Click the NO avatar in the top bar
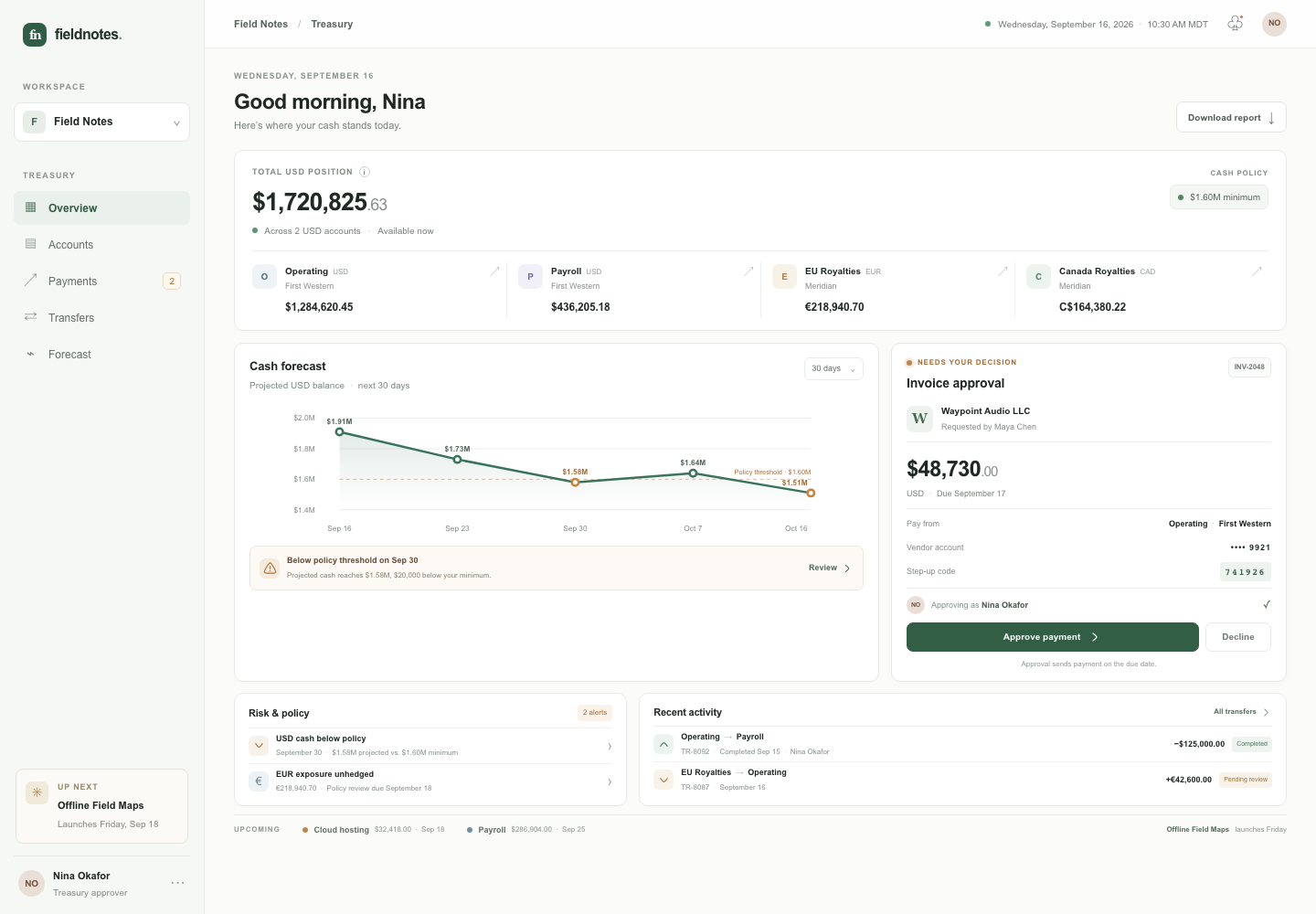The width and height of the screenshot is (1316, 914). 1274,24
